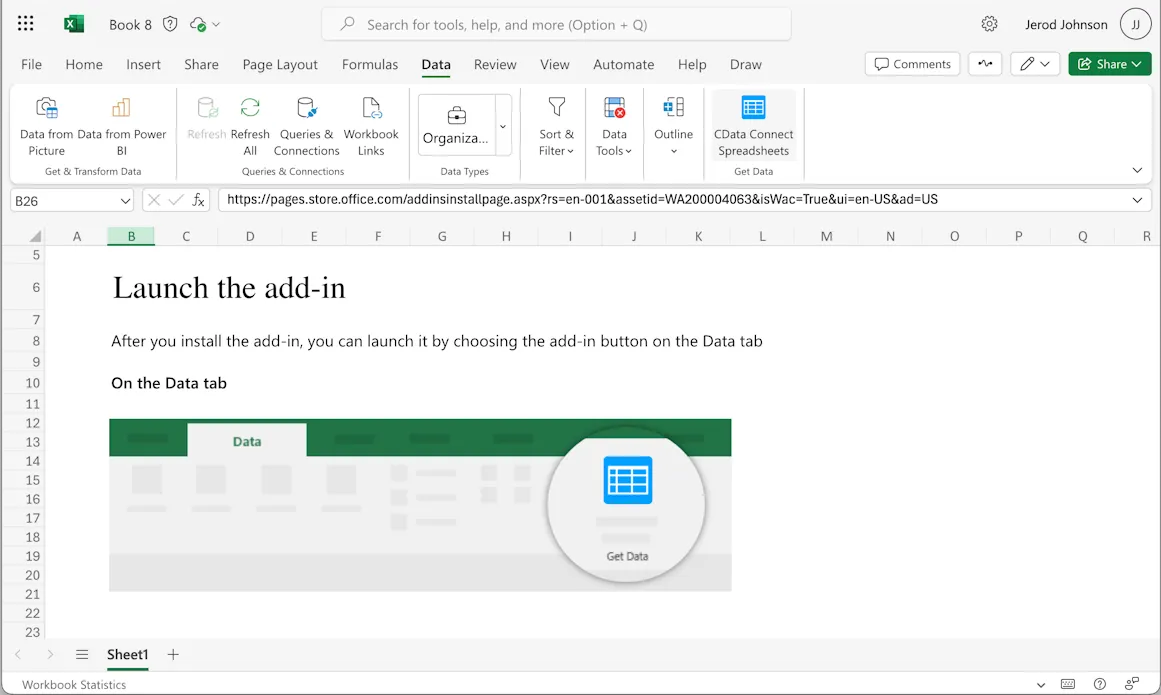Open Settings via the gear icon
Image resolution: width=1161 pixels, height=695 pixels.
[989, 23]
